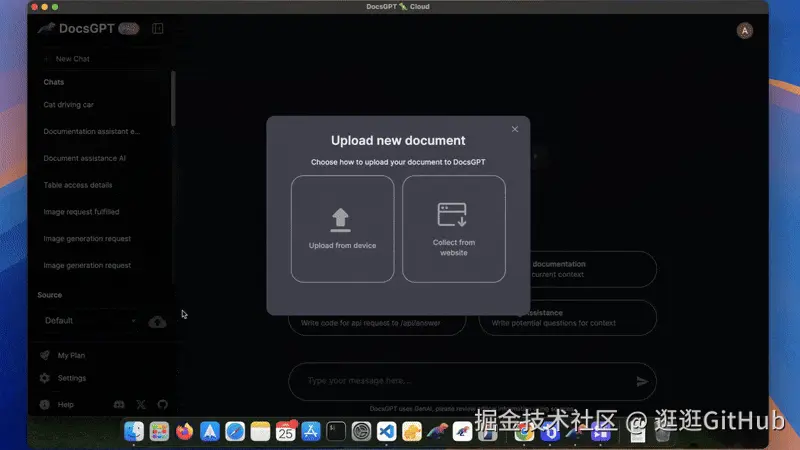
Task: Select the potential questions for context suggestion
Action: pos(567,318)
